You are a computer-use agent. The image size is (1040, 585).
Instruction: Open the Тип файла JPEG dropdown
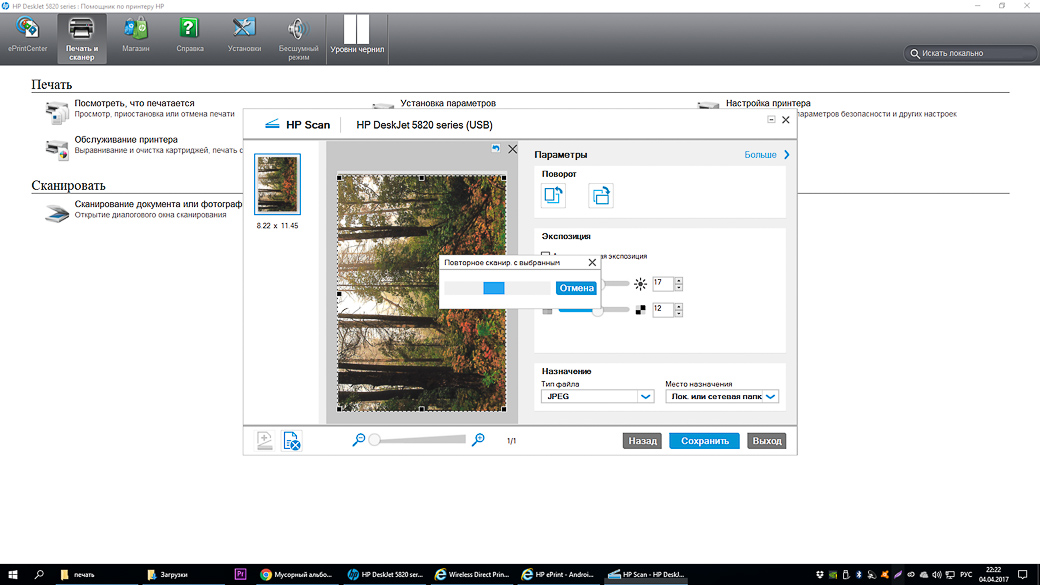click(x=598, y=397)
